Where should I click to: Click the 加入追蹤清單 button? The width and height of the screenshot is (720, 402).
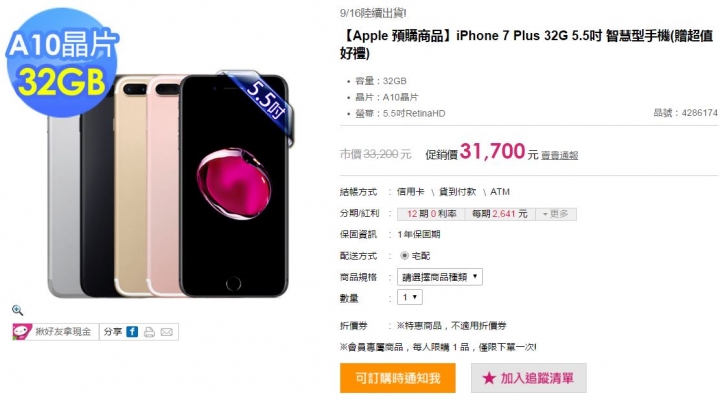(x=529, y=378)
